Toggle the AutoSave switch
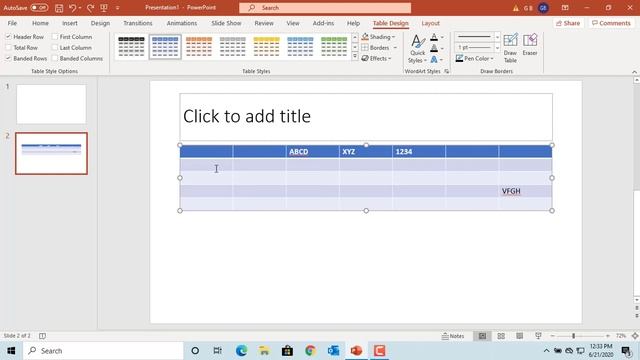This screenshot has height=360, width=640. pos(39,8)
